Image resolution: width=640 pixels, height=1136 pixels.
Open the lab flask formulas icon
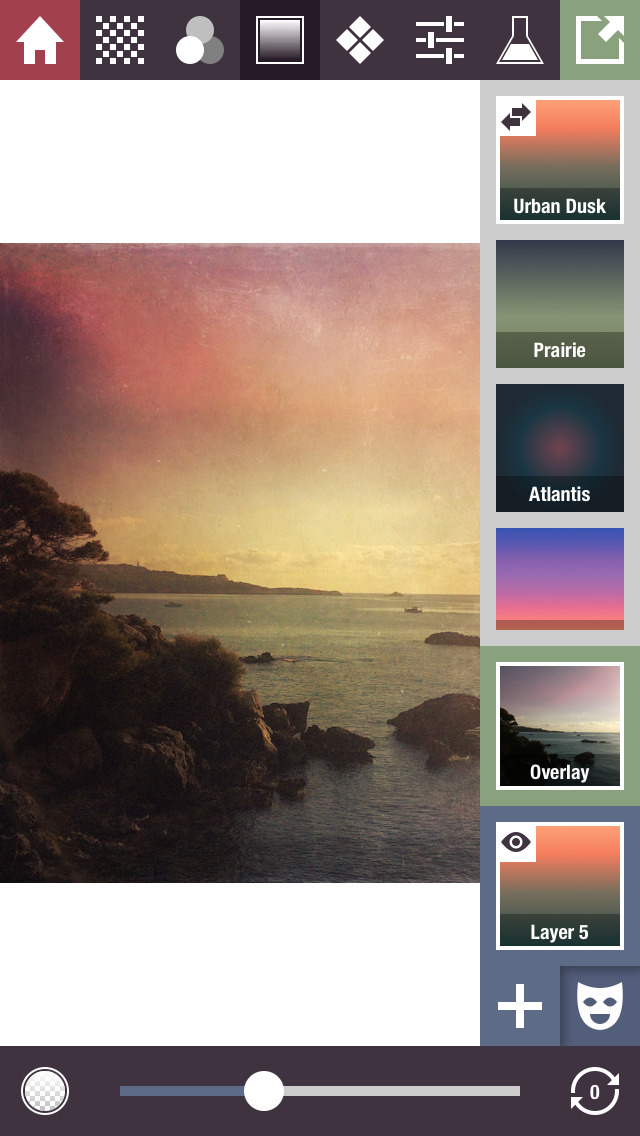[x=520, y=40]
